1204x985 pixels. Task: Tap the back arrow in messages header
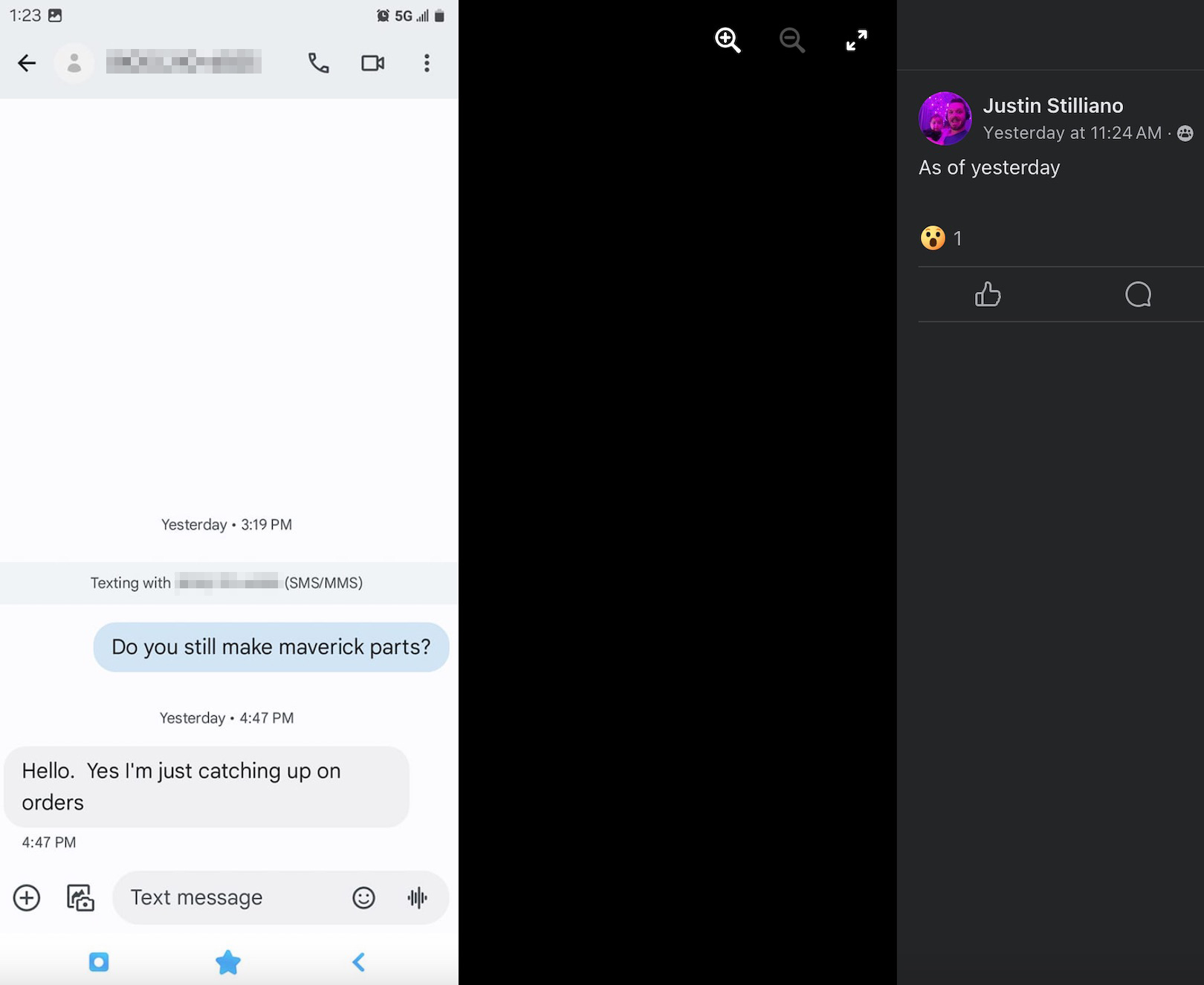pyautogui.click(x=27, y=63)
